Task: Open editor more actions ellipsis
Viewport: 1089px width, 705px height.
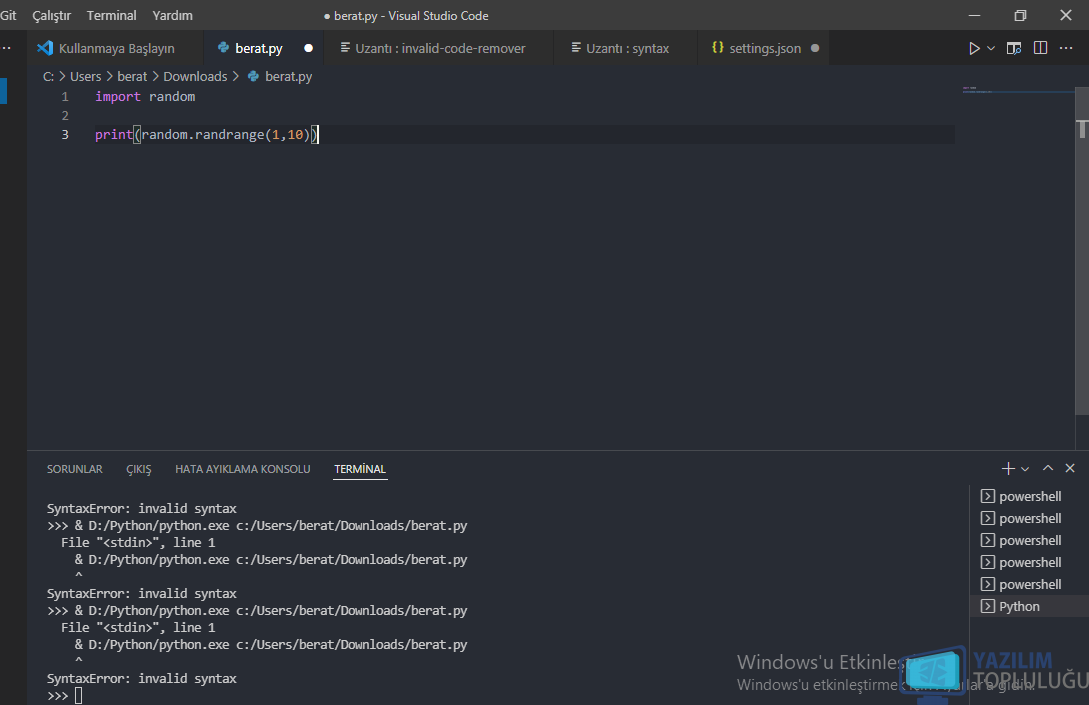Action: coord(1066,48)
